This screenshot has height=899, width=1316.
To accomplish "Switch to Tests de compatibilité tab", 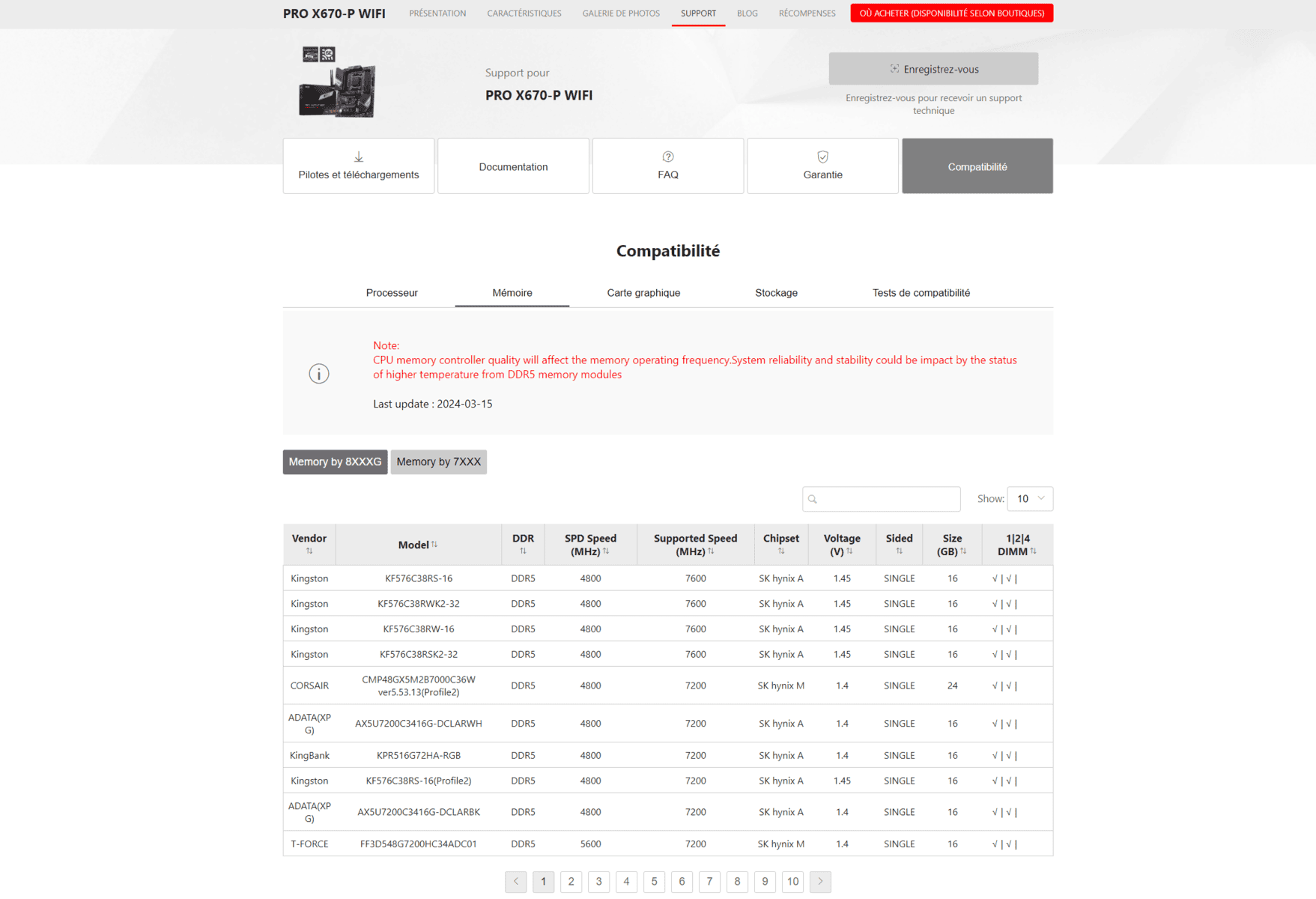I will (921, 293).
